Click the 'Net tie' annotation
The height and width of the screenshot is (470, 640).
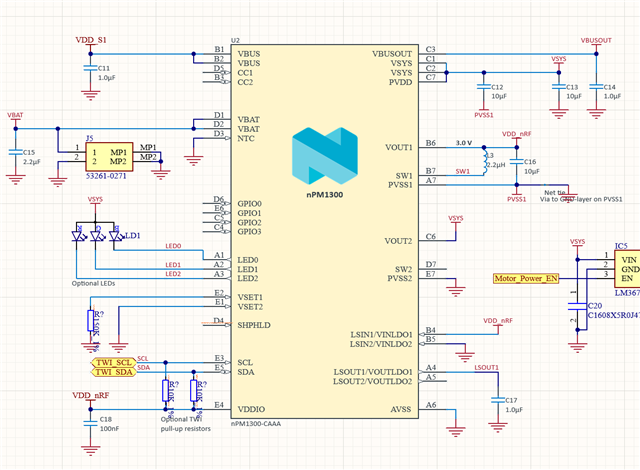click(555, 193)
